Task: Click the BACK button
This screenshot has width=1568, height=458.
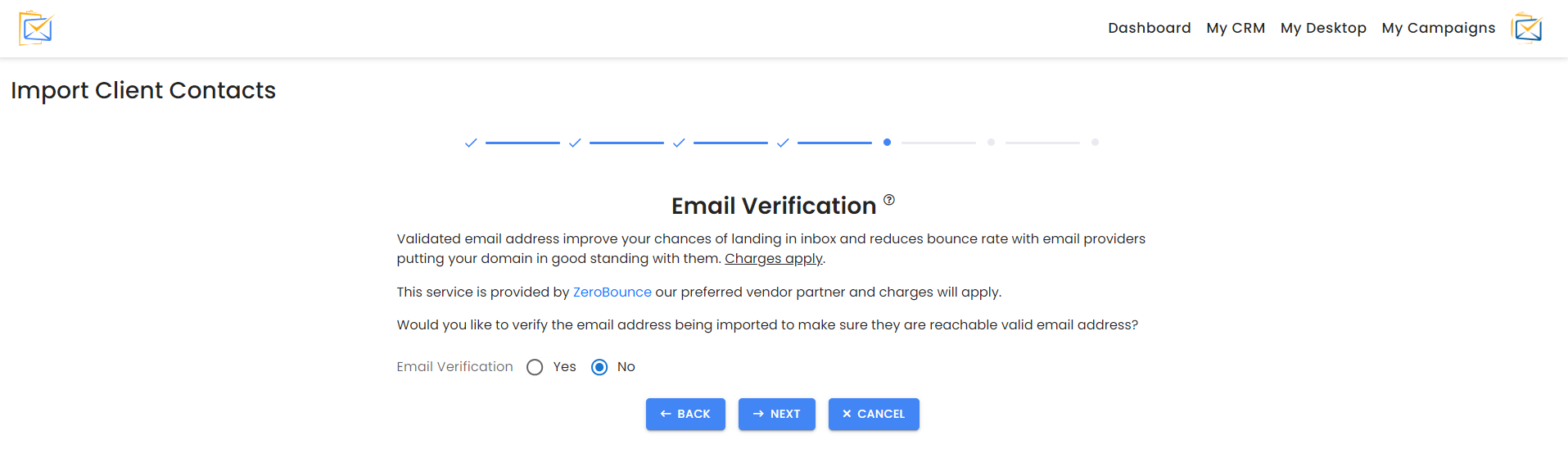Action: pyautogui.click(x=685, y=414)
